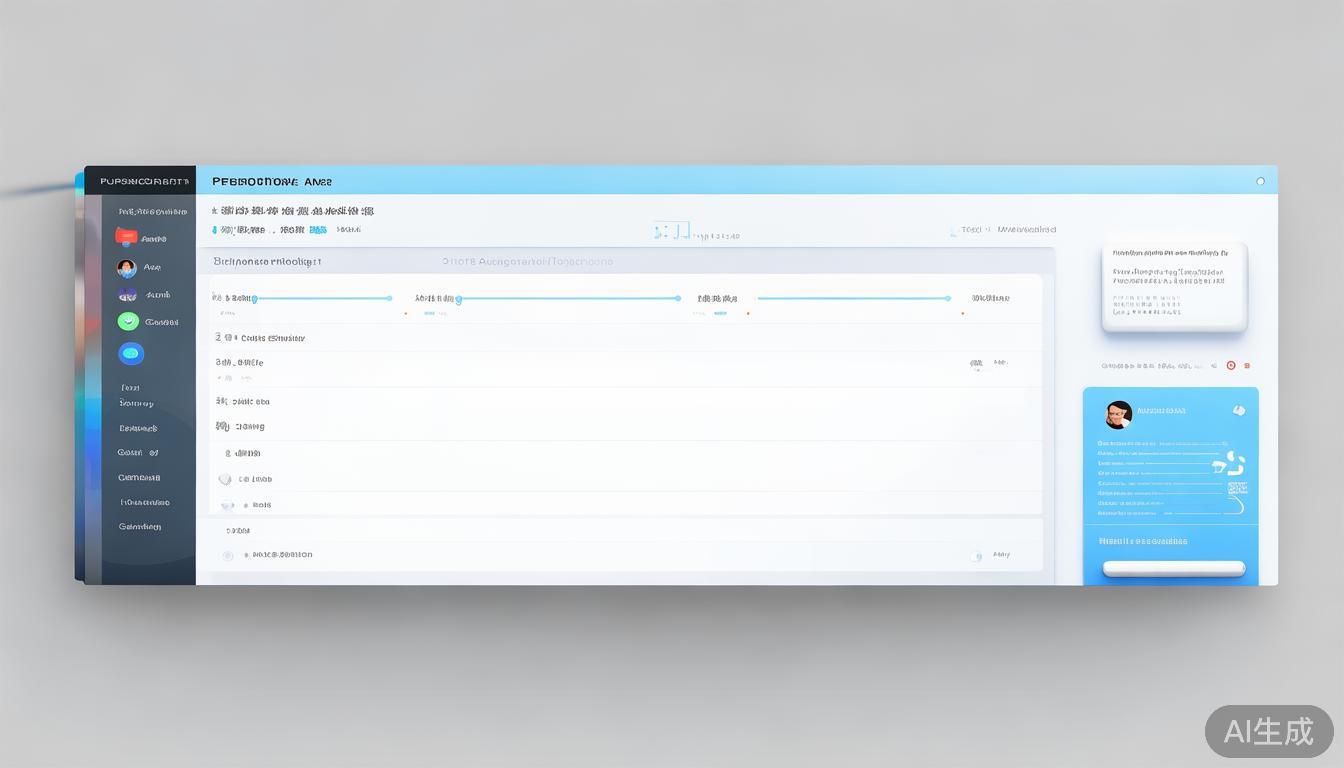Screen dimensions: 1344x768
Task: Select the first radio circle in the lower list
Action: click(x=225, y=480)
